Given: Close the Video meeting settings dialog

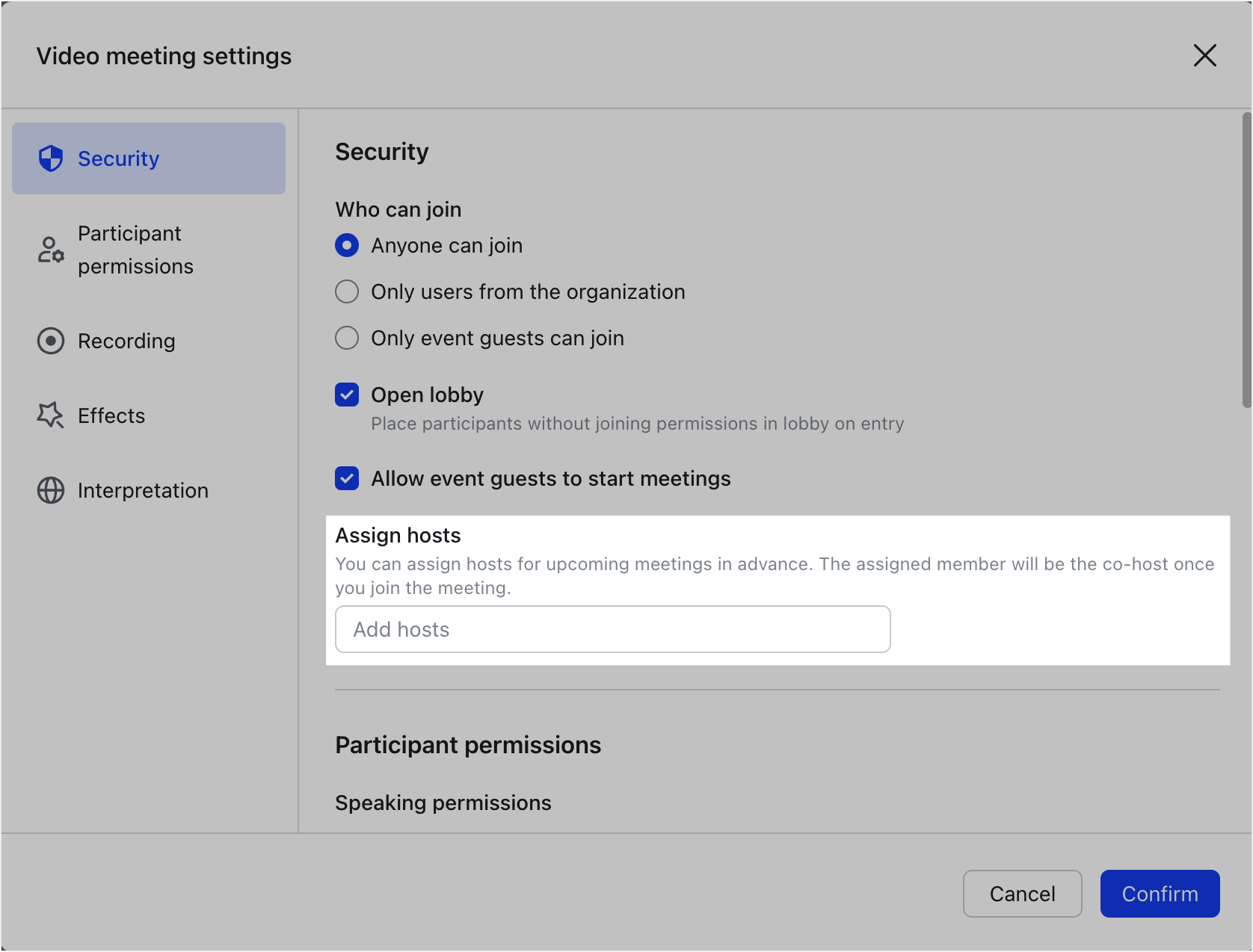Looking at the screenshot, I should (1204, 55).
